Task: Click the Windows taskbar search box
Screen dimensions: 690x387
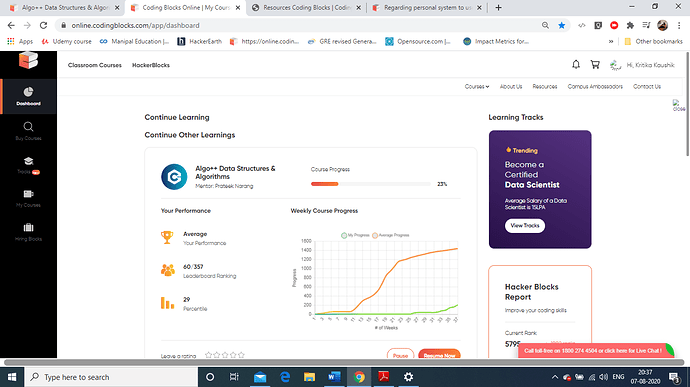Action: (x=111, y=377)
